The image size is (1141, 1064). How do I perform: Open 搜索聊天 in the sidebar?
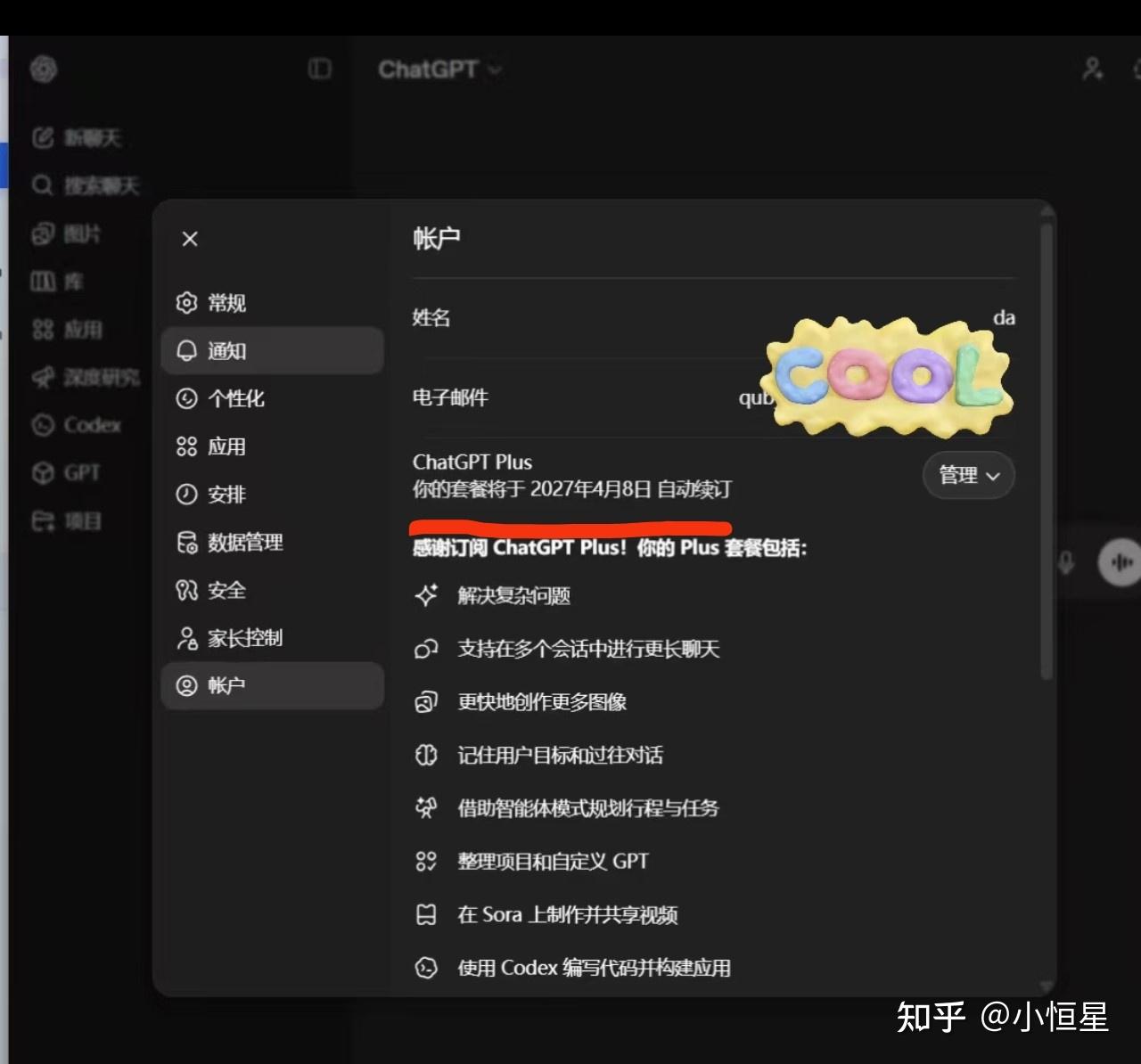coord(86,185)
